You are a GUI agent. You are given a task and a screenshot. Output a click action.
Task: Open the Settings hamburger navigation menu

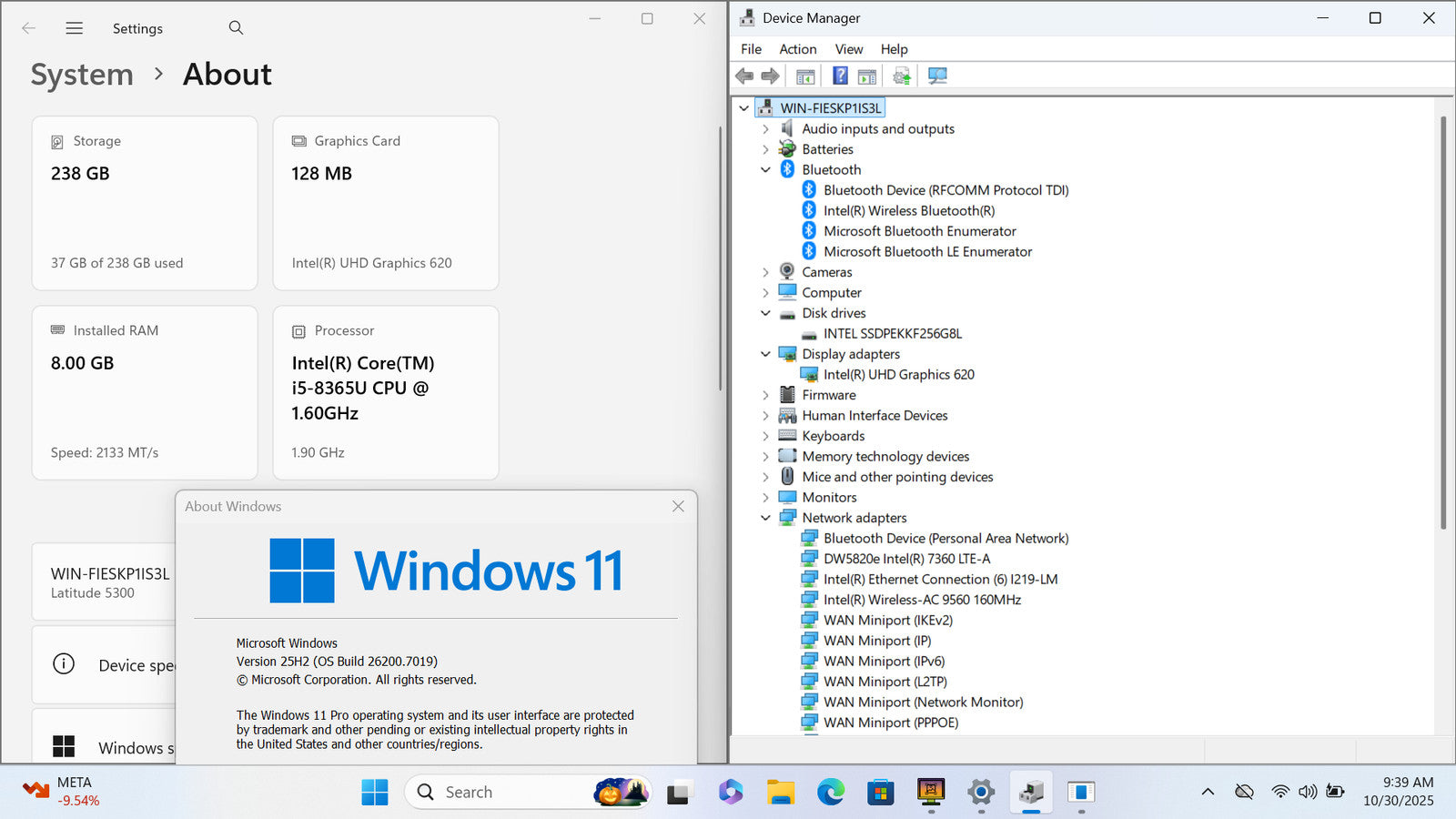(75, 28)
